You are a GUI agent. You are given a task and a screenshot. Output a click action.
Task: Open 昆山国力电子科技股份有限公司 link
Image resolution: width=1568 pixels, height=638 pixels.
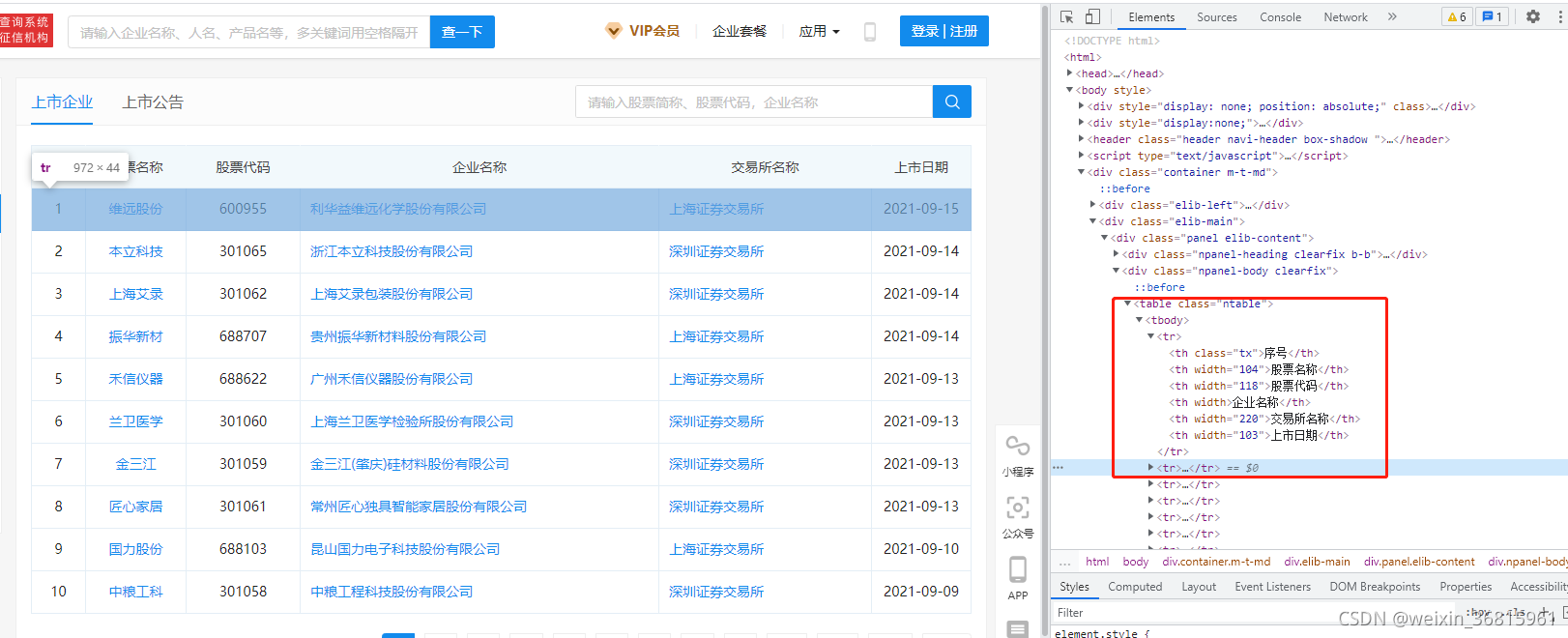pyautogui.click(x=405, y=549)
